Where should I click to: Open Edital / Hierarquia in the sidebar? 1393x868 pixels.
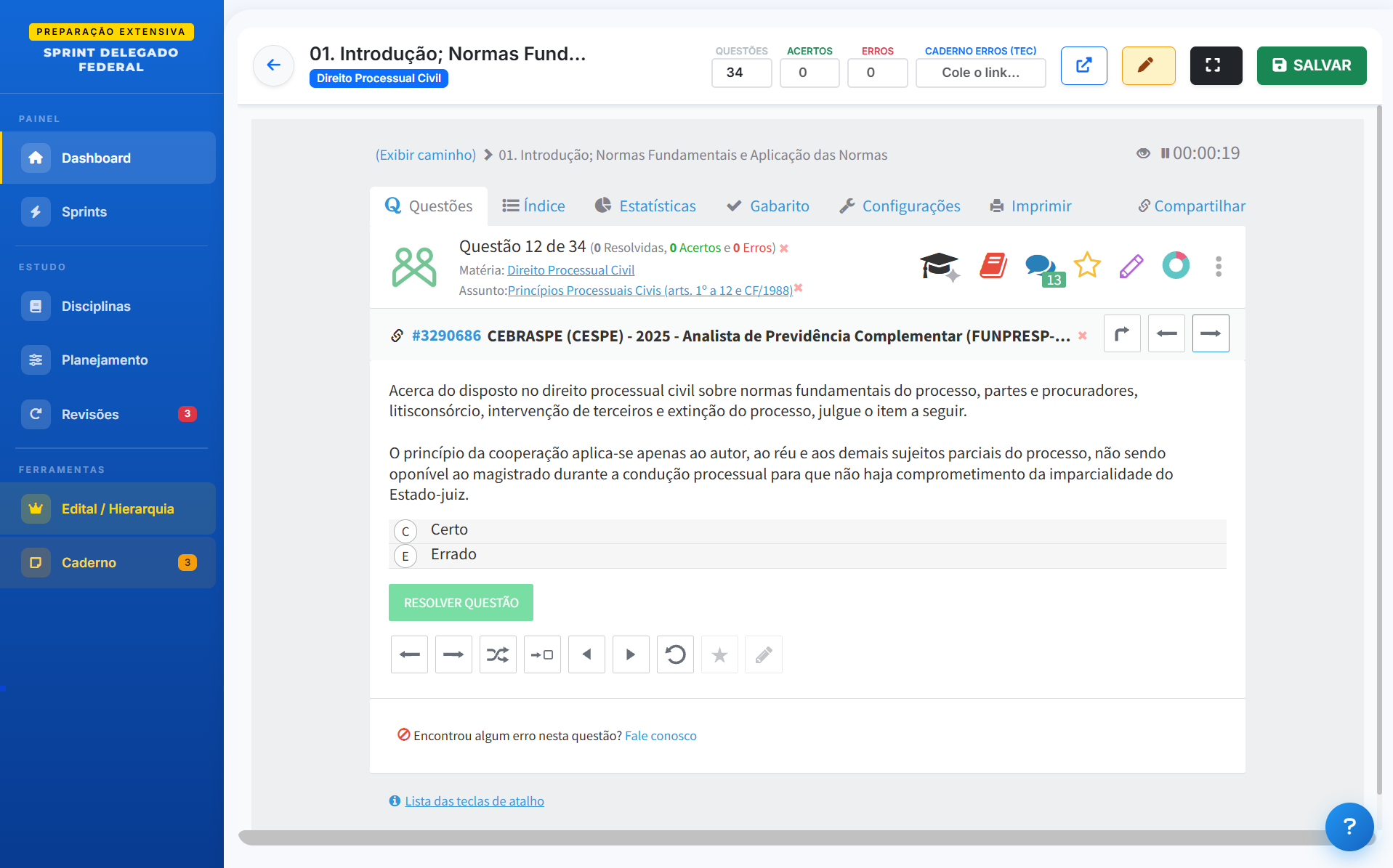[108, 508]
